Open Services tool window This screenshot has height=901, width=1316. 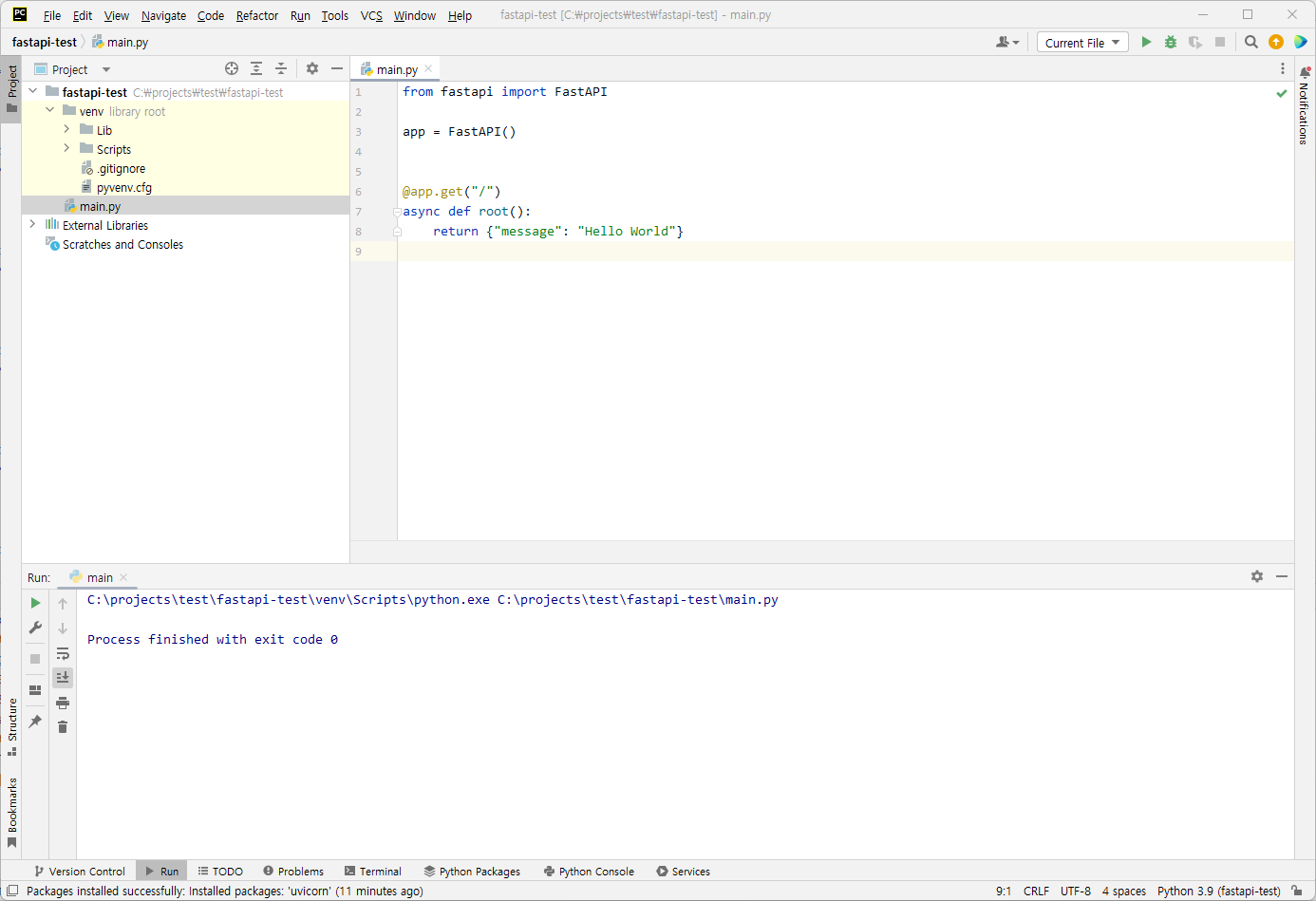684,871
